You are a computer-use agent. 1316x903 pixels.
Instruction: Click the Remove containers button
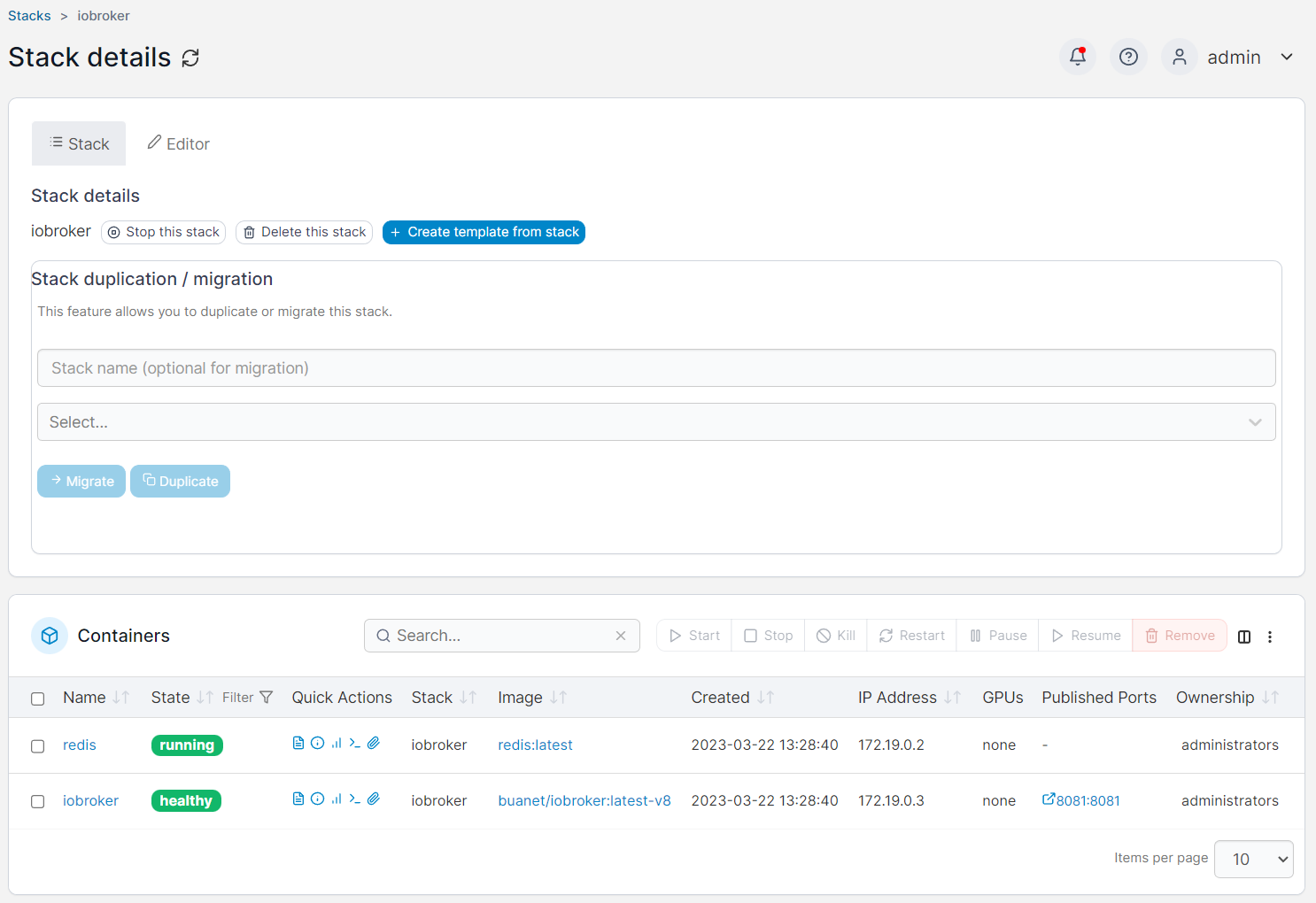[x=1180, y=636]
